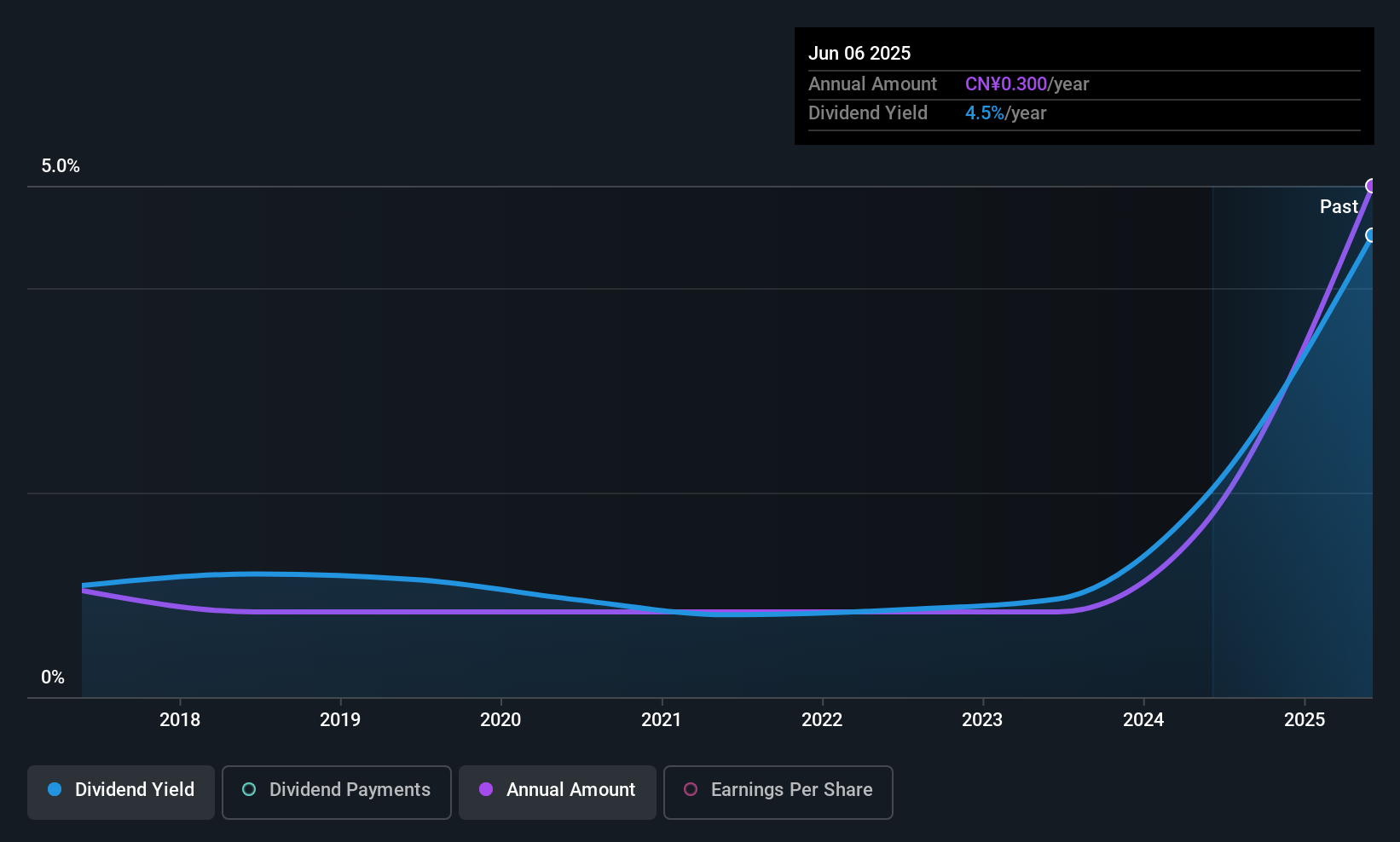
Task: Select the purple Annual Amount legend dot
Action: click(x=486, y=790)
